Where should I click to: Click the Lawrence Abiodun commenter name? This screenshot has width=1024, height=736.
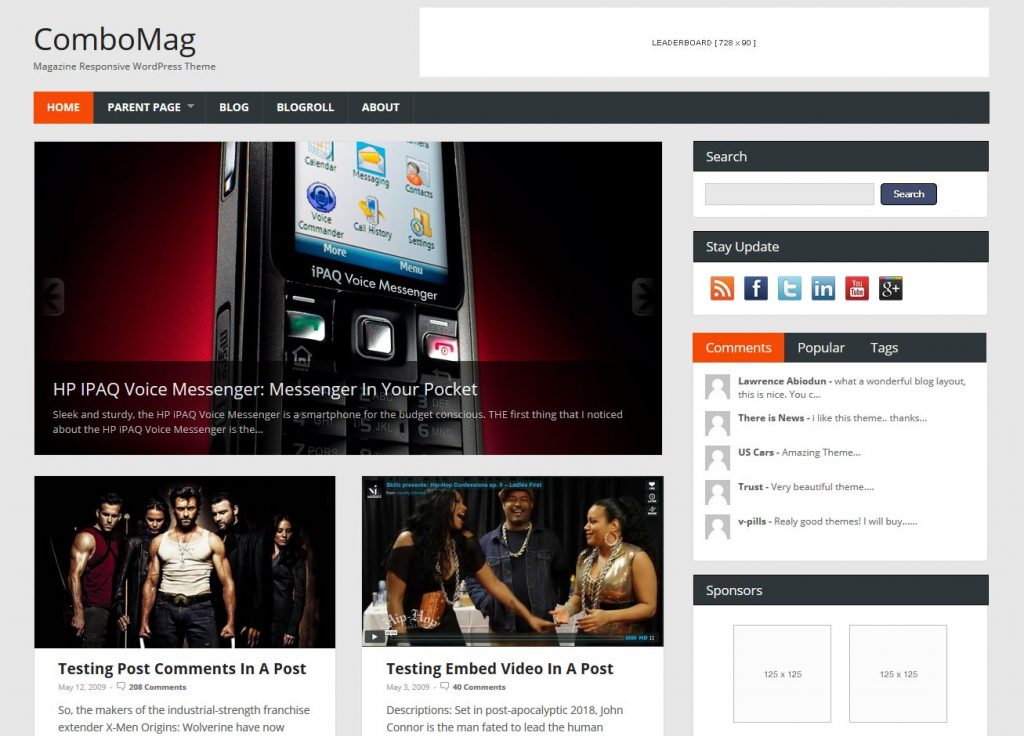tap(782, 381)
